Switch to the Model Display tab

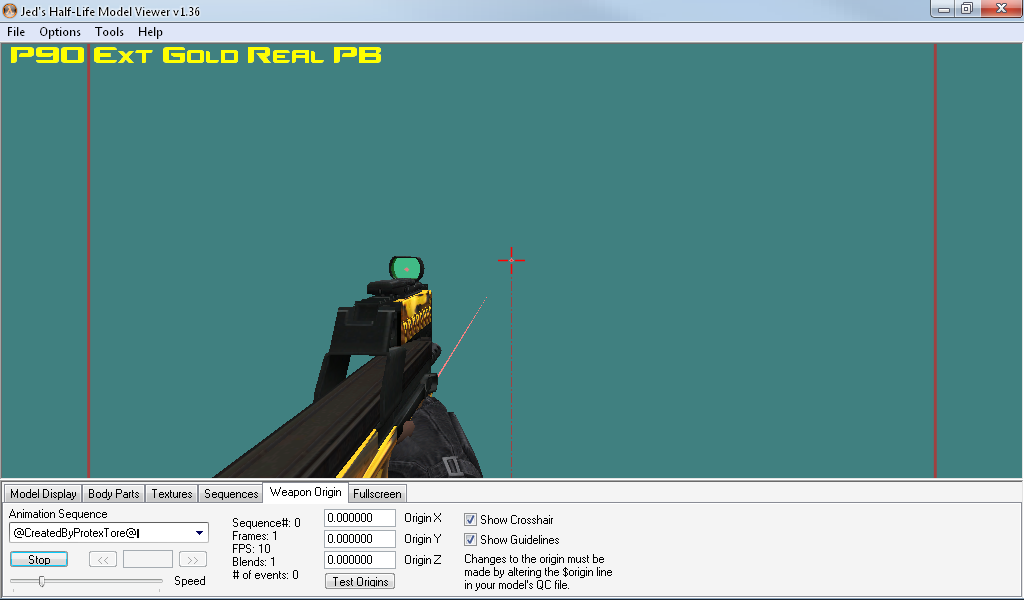[x=43, y=494]
